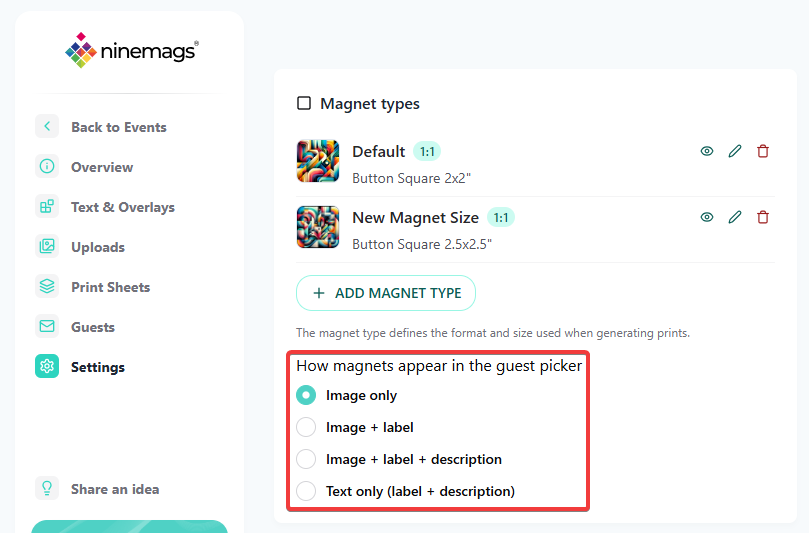Check the Magnet types checkbox
The width and height of the screenshot is (809, 533).
(304, 103)
